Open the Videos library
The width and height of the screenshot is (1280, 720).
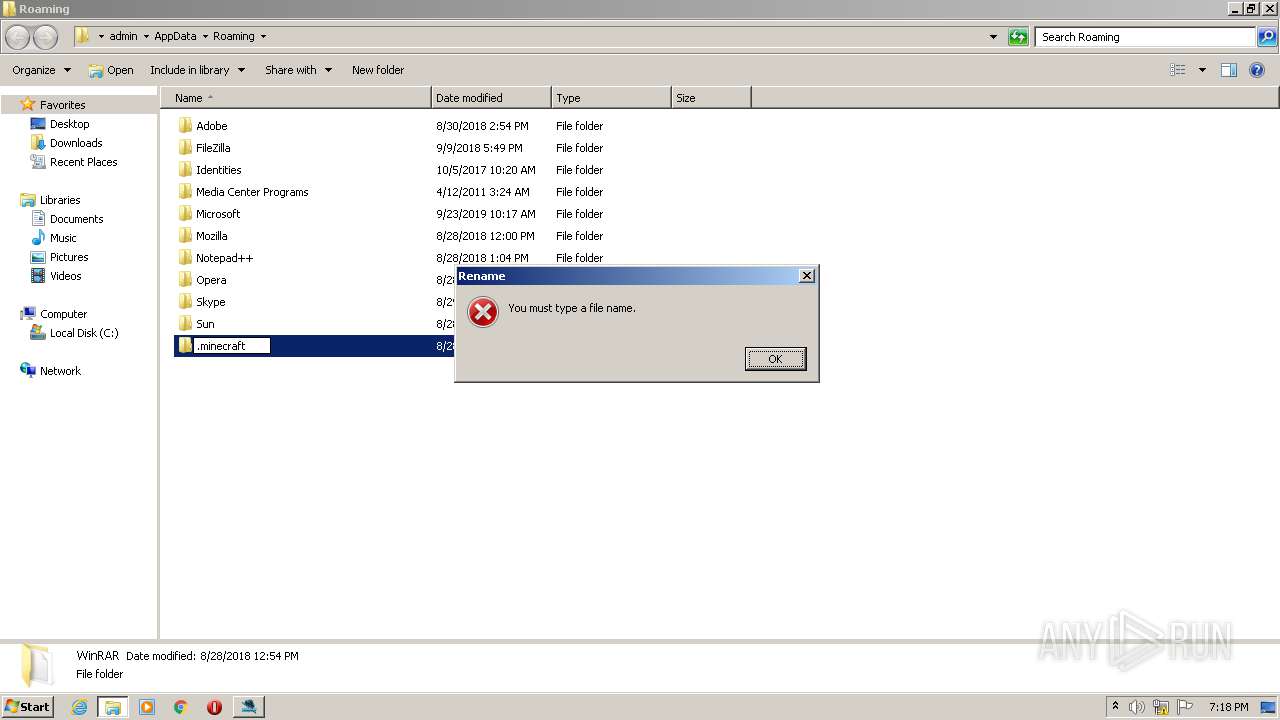66,276
